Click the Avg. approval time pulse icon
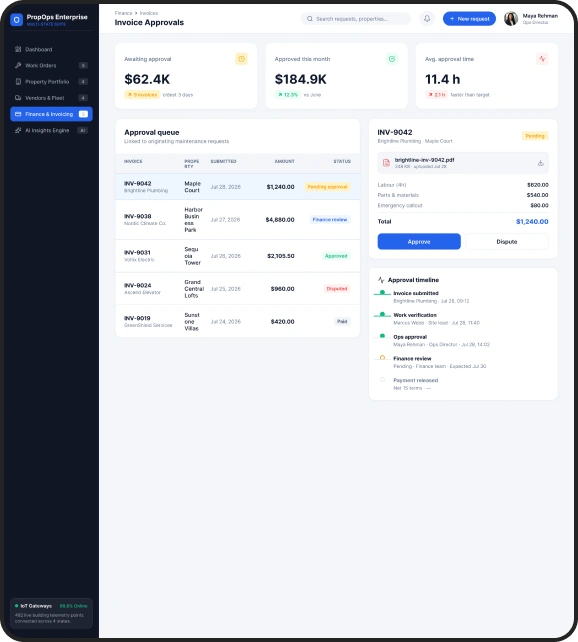This screenshot has width=578, height=642. click(x=542, y=59)
